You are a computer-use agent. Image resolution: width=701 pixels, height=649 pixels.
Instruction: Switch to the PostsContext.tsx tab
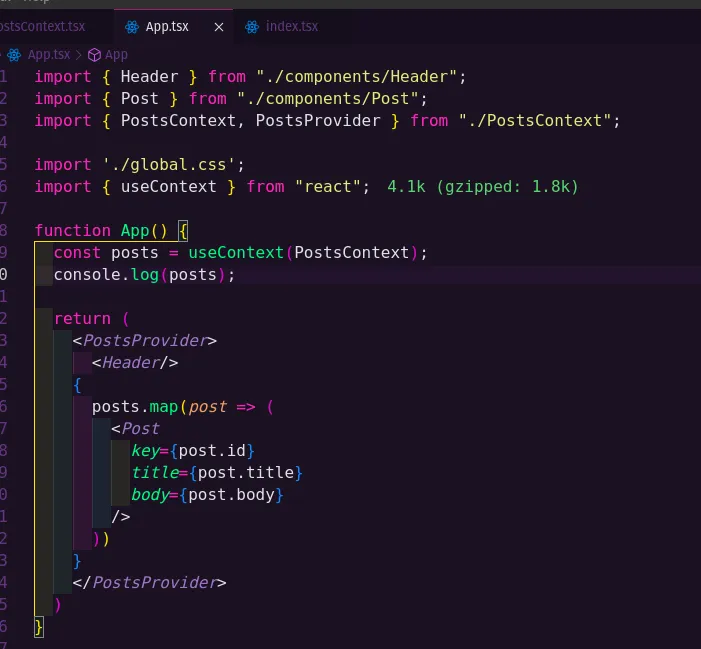(45, 26)
